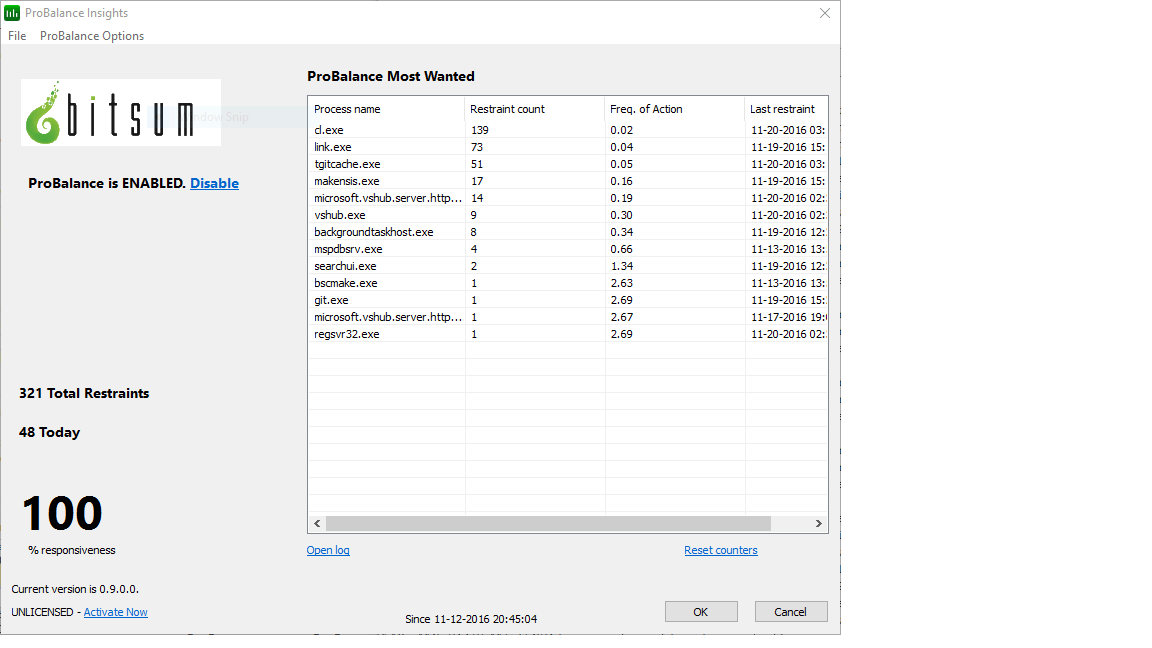Click the horizontal scrollbar left arrow
Viewport: 1152px width, 648px height.
pos(317,523)
